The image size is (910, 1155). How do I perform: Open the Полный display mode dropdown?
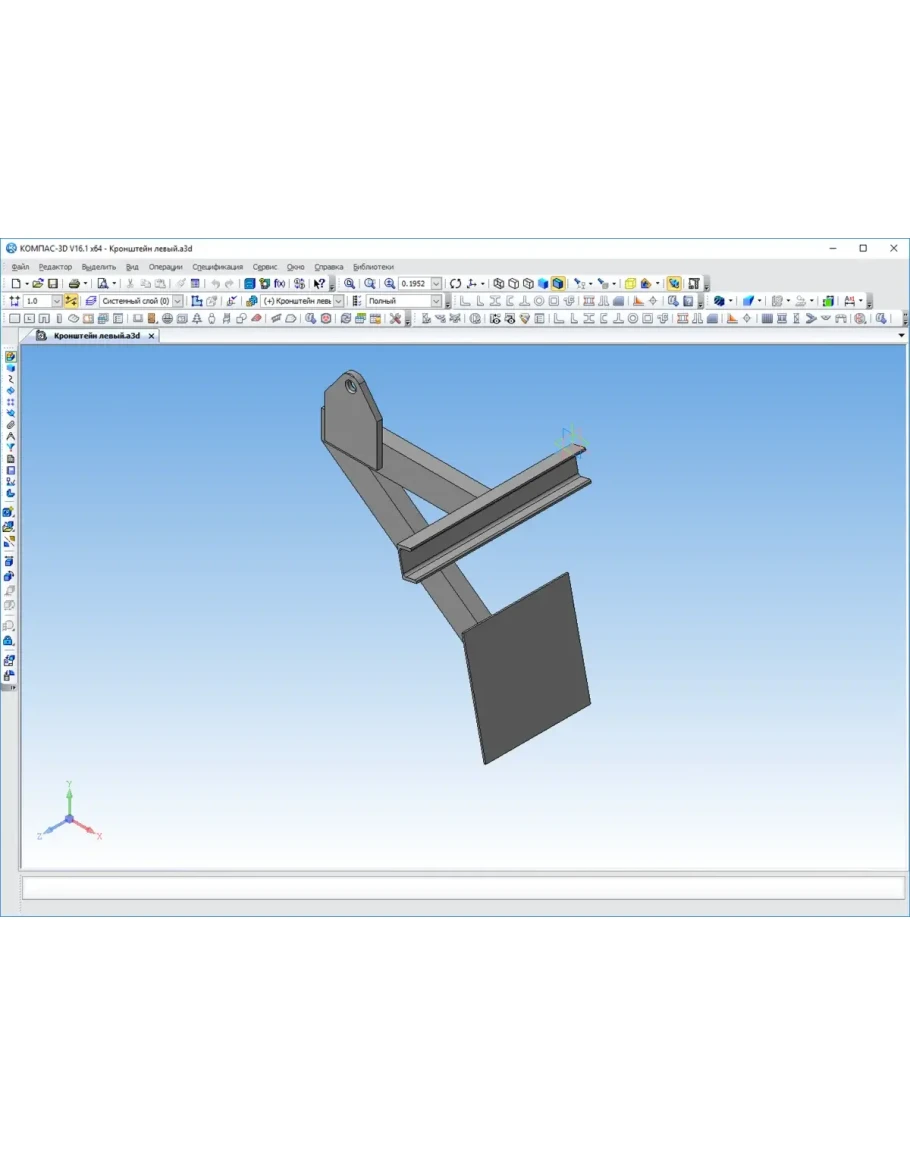pos(436,301)
